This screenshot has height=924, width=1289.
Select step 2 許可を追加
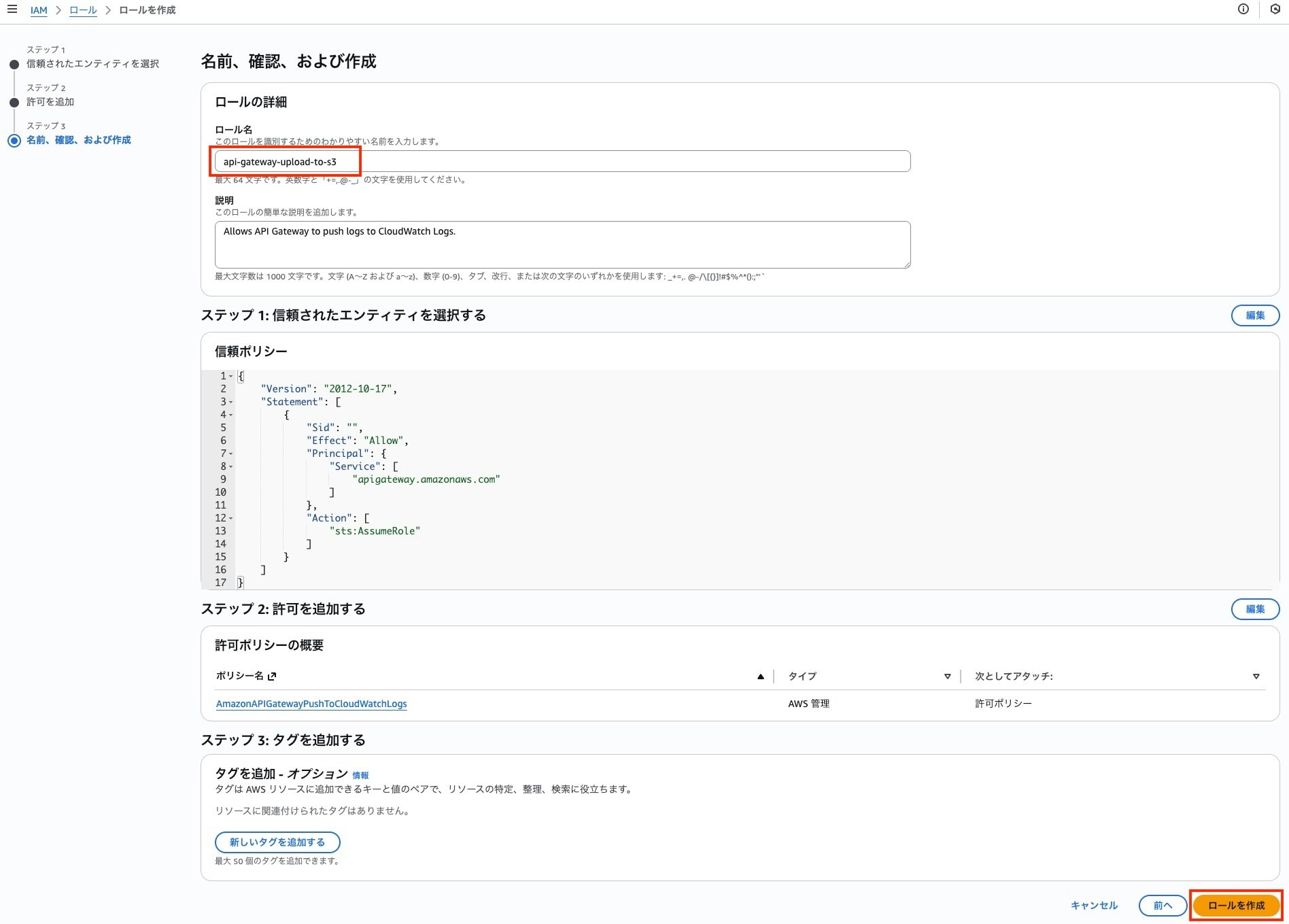click(50, 102)
